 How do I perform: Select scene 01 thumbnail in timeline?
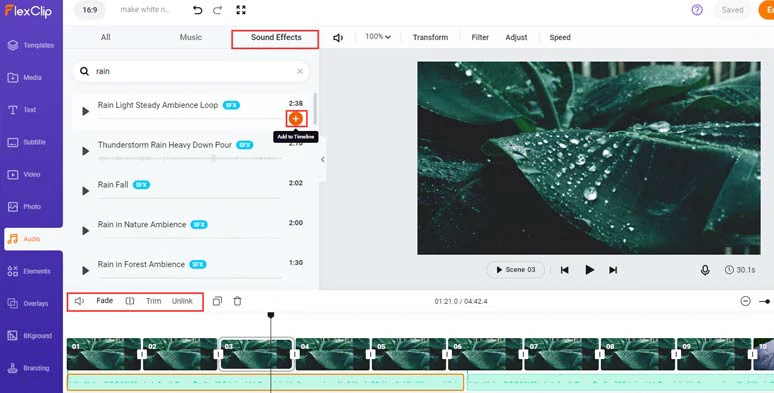(104, 354)
